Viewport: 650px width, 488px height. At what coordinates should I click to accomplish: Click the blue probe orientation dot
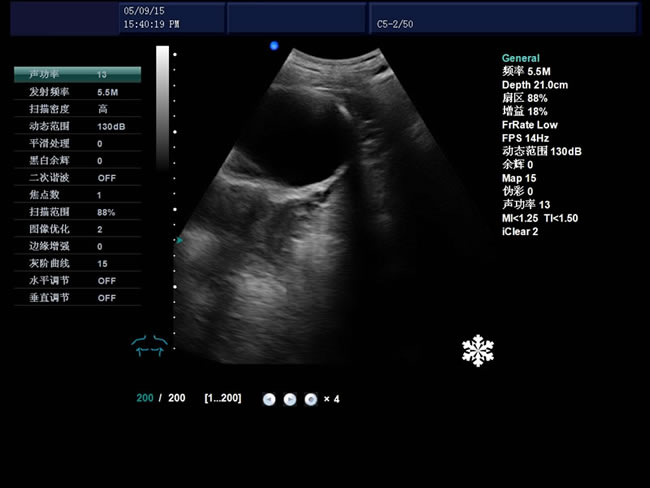click(274, 46)
